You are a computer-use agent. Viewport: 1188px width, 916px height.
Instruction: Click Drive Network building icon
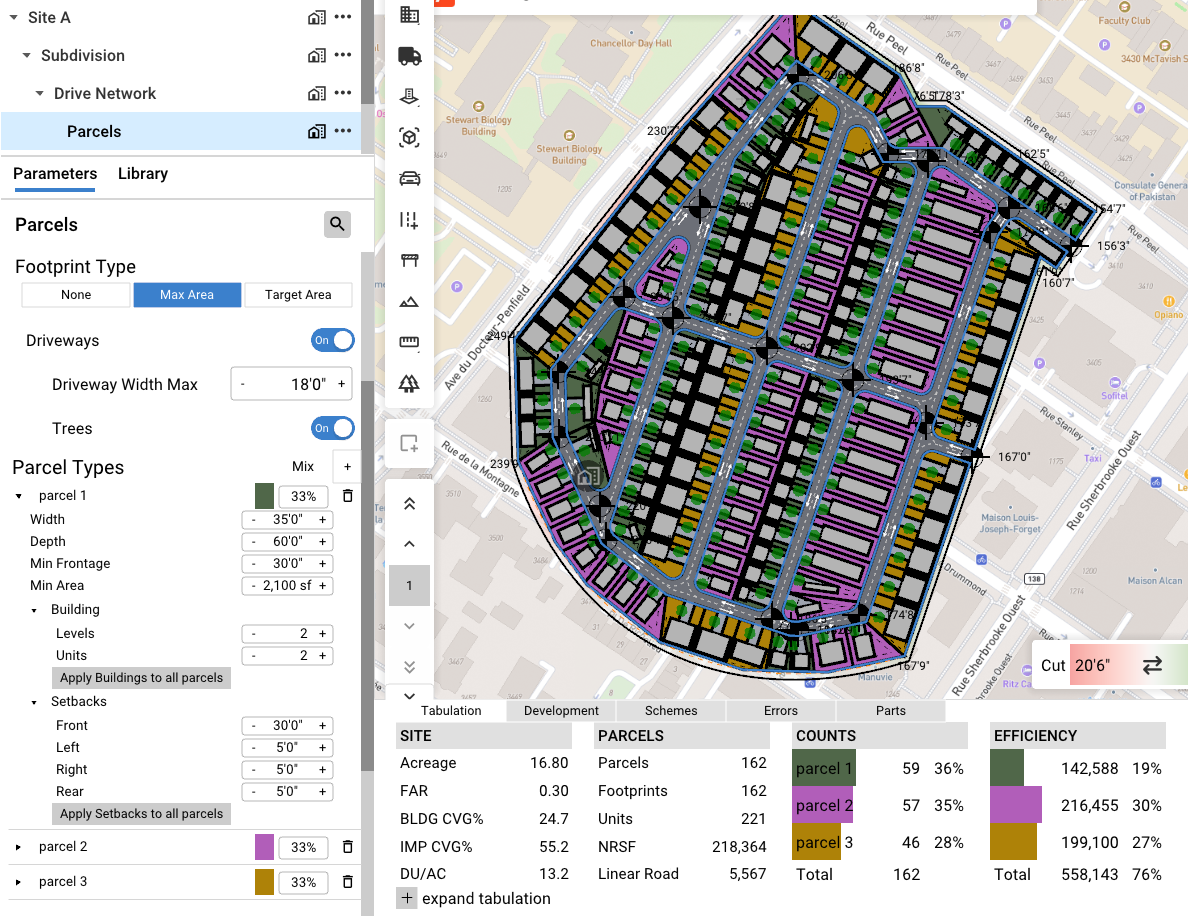pos(317,93)
